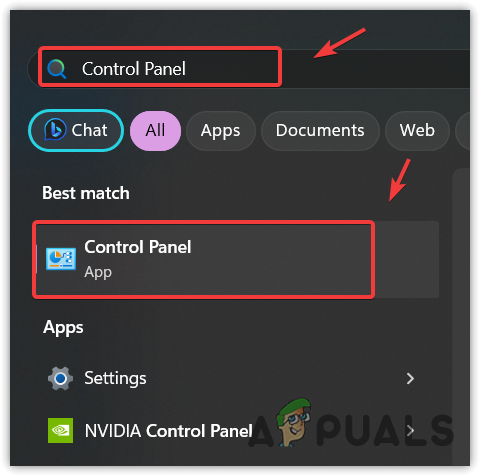Click the green NVIDIA logo icon

(60, 430)
